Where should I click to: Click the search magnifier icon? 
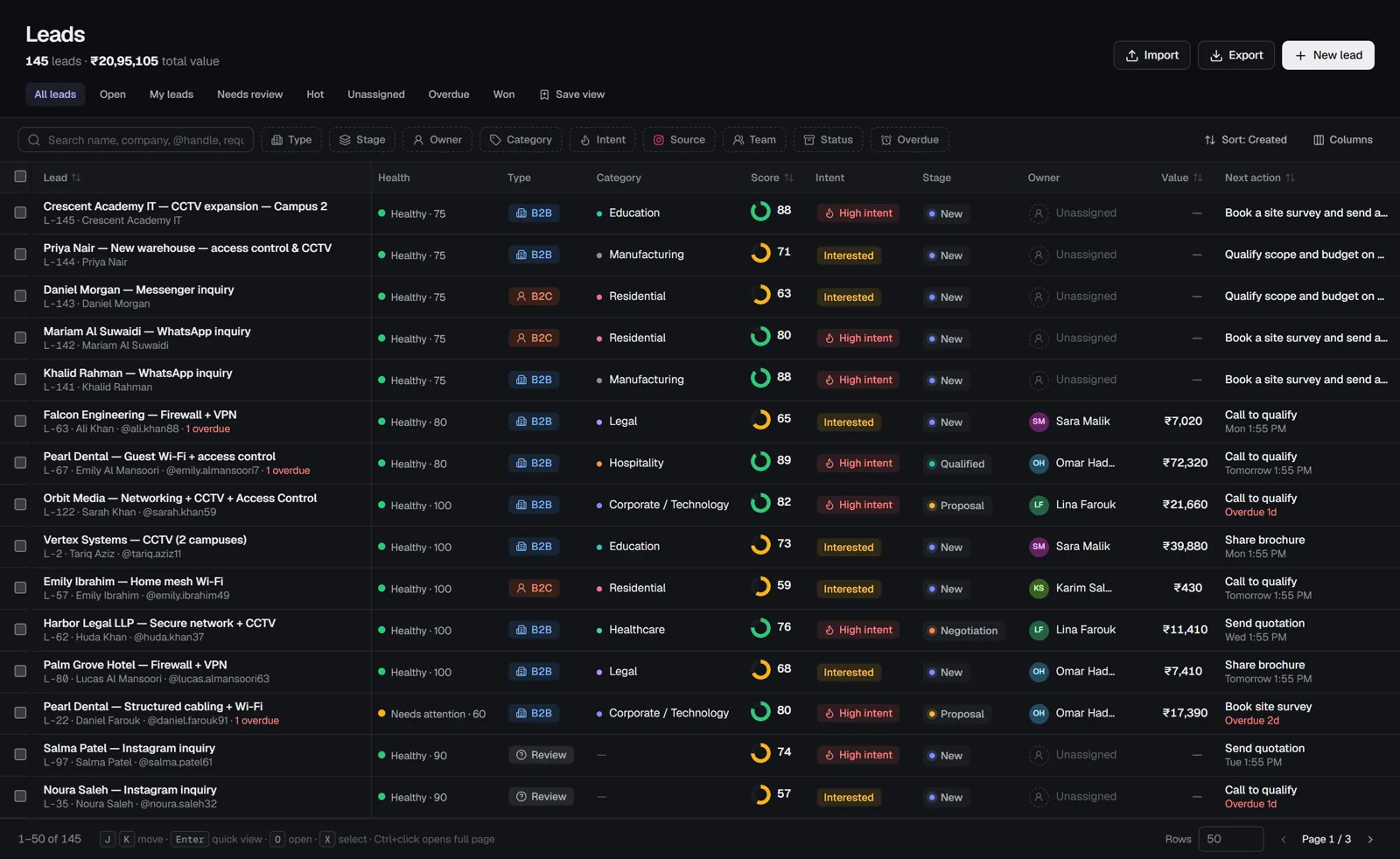34,140
